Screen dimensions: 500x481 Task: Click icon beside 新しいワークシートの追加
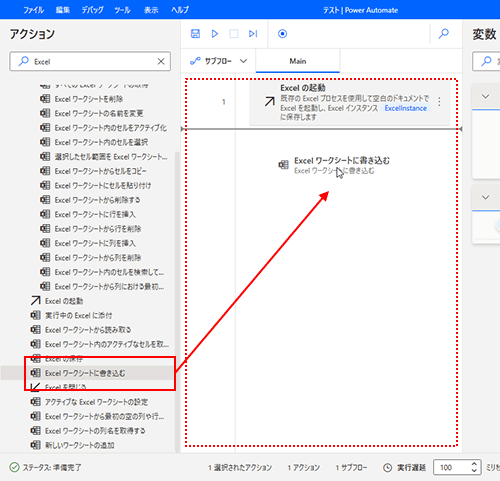(35, 445)
